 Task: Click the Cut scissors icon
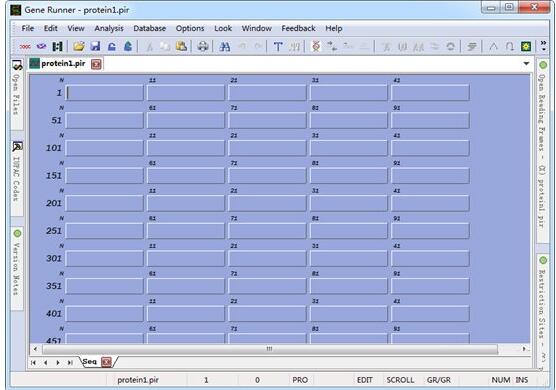tap(150, 46)
